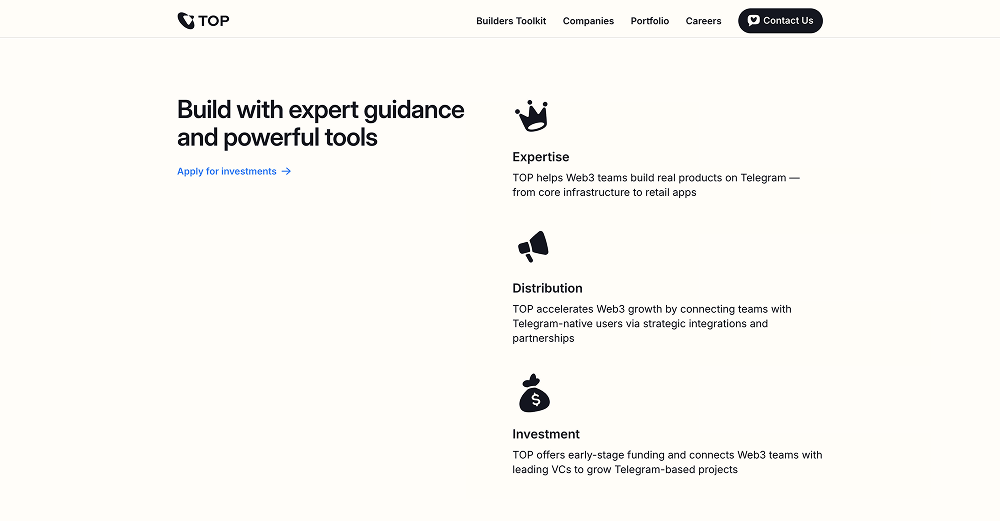This screenshot has width=1000, height=521.
Task: Select the Distribution heading
Action: (547, 288)
